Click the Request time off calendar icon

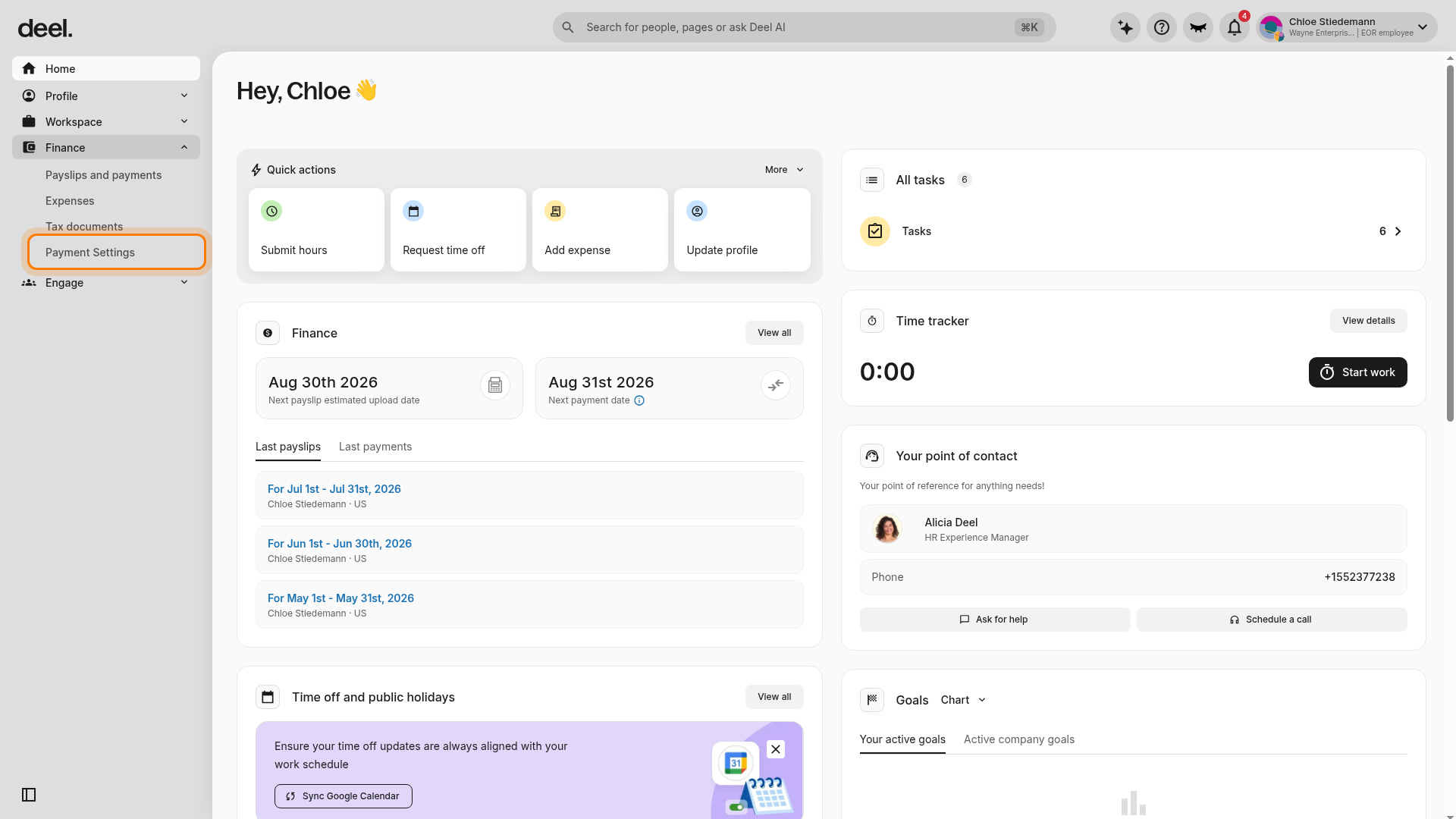[413, 211]
